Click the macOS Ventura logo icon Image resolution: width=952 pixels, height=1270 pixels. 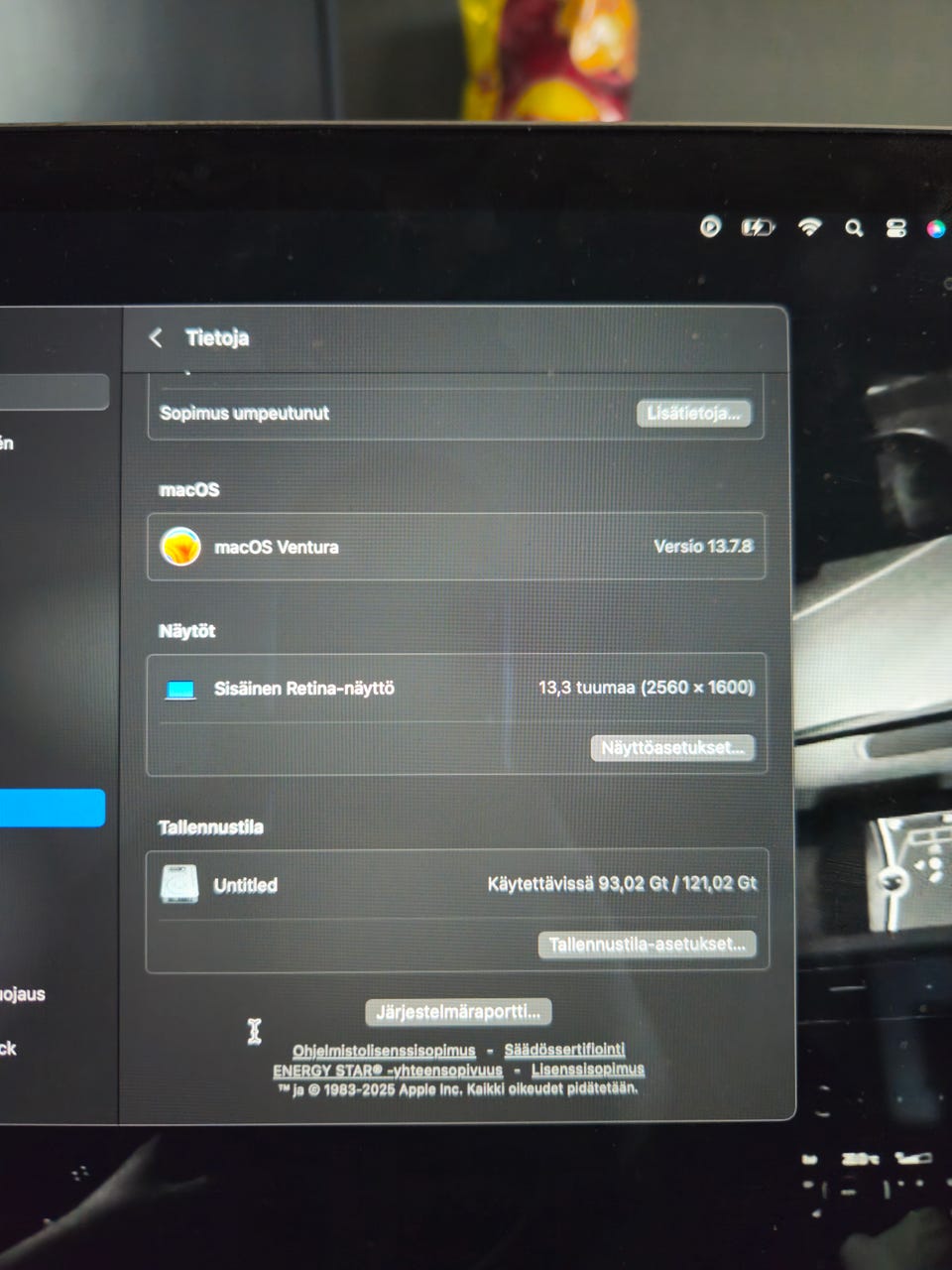point(180,547)
